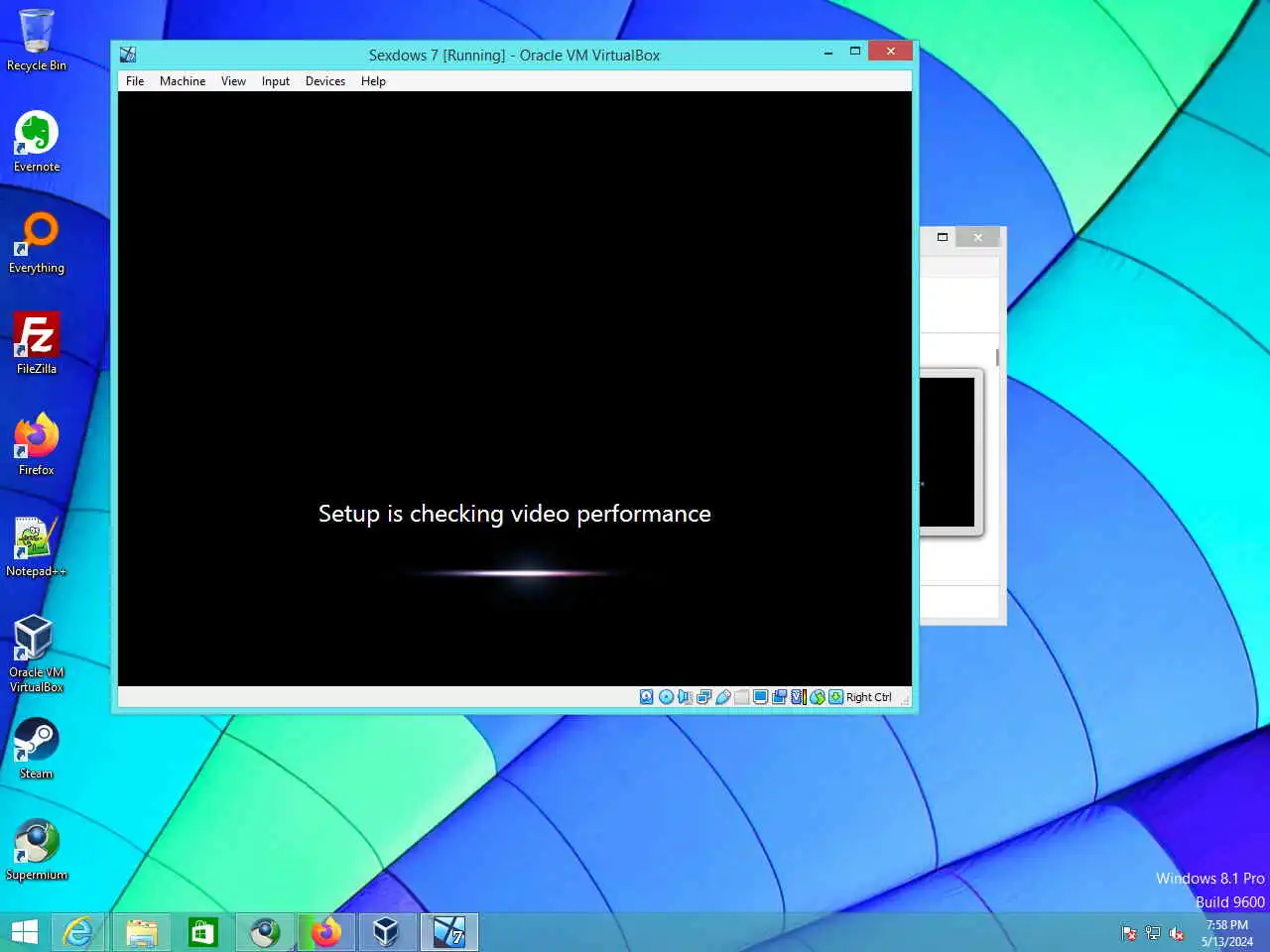Viewport: 1270px width, 952px height.
Task: Click the shared folders status icon
Action: (x=742, y=697)
